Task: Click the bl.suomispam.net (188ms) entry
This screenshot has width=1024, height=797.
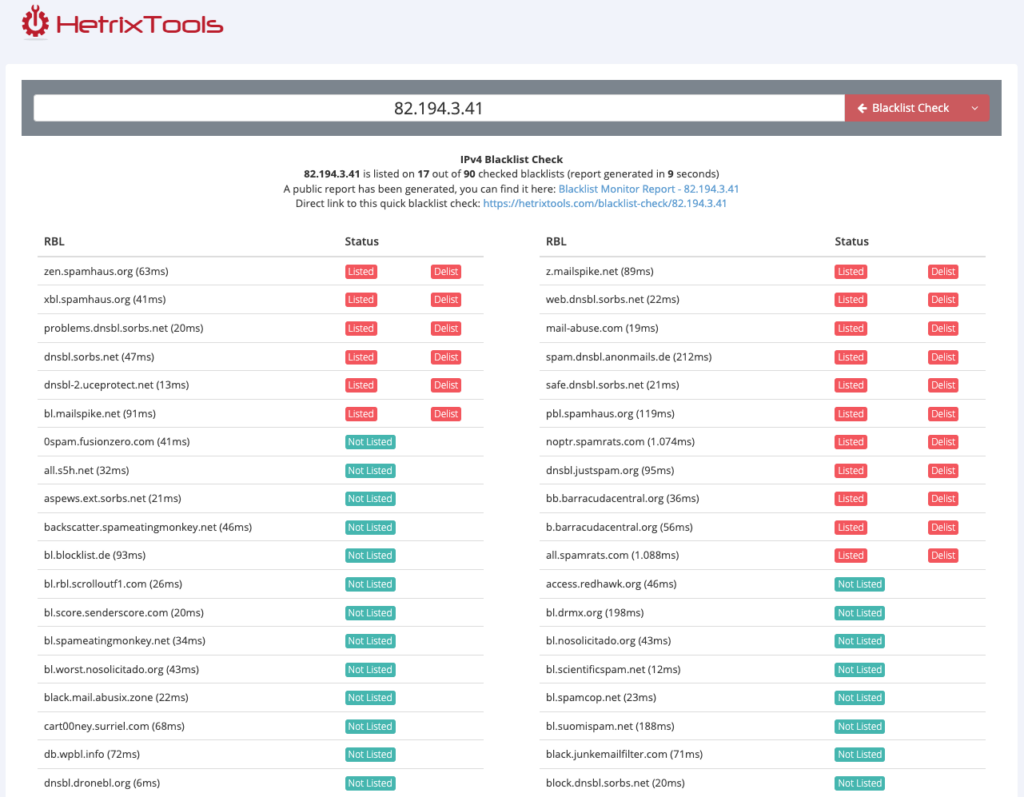Action: tap(610, 726)
